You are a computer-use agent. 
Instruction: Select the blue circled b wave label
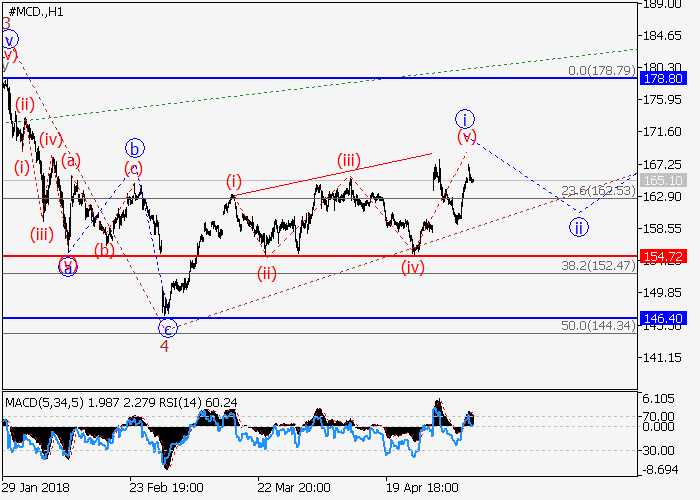(132, 149)
